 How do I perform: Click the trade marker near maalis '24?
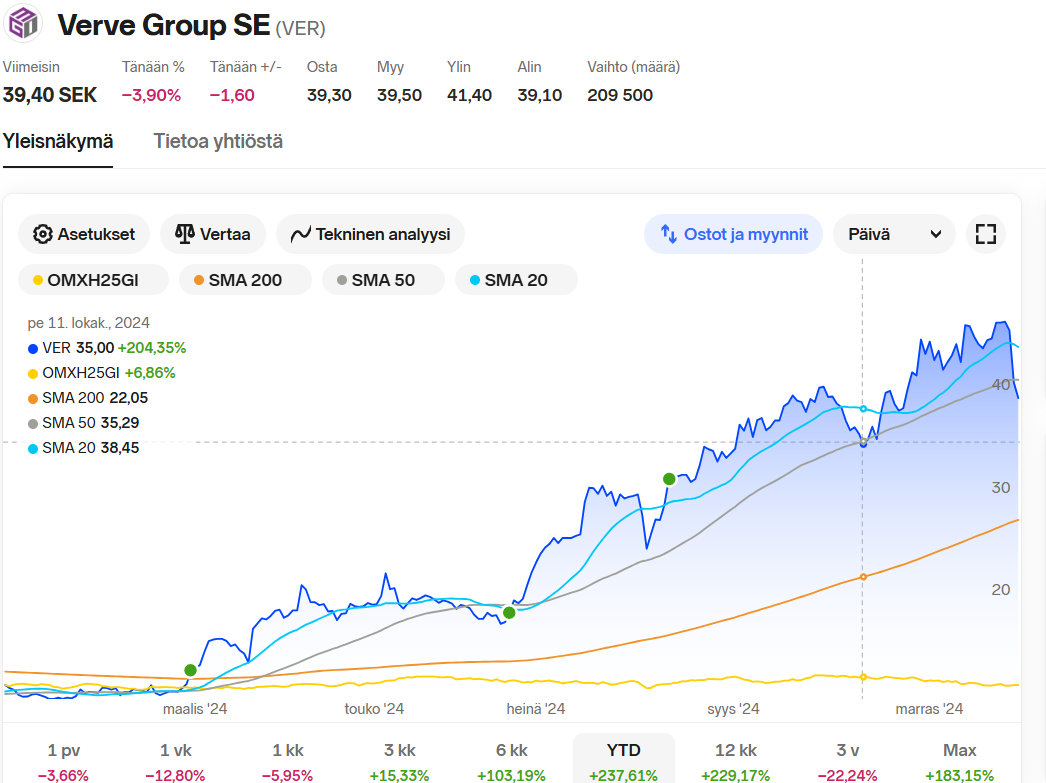pos(191,670)
